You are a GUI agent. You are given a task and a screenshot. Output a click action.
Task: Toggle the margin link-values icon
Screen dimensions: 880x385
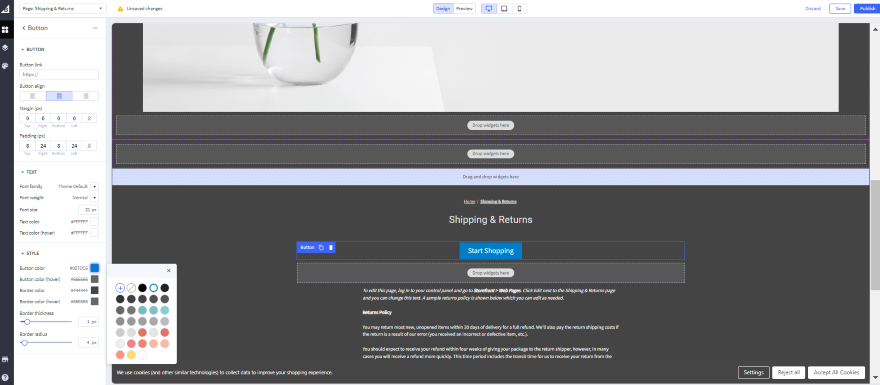pyautogui.click(x=90, y=118)
